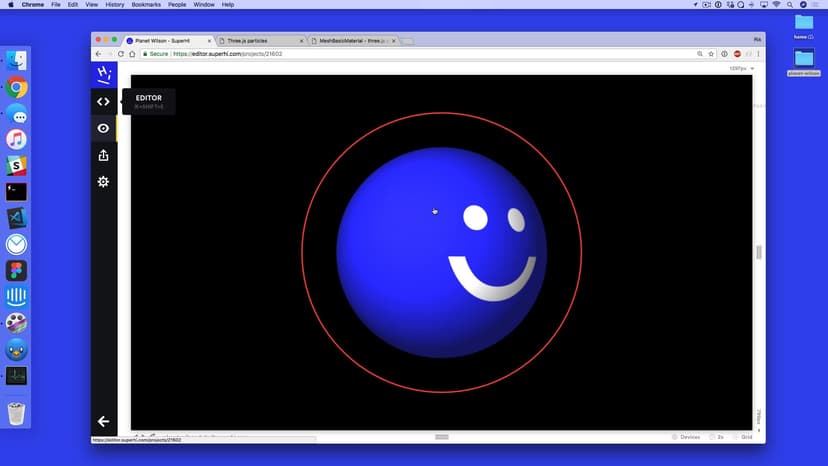Click the browser back navigation button

pyautogui.click(x=98, y=54)
